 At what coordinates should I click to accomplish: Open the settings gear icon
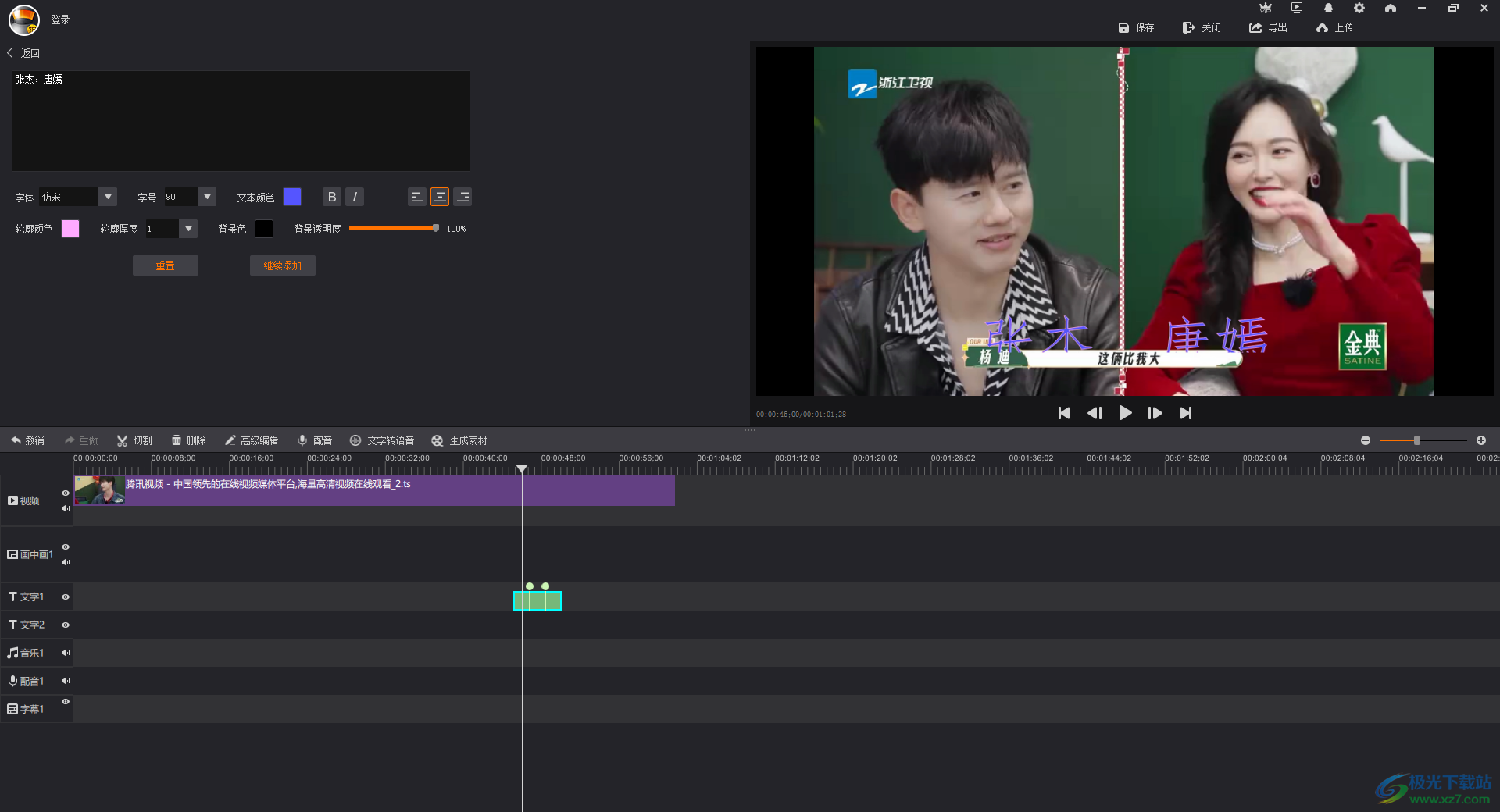pyautogui.click(x=1359, y=8)
